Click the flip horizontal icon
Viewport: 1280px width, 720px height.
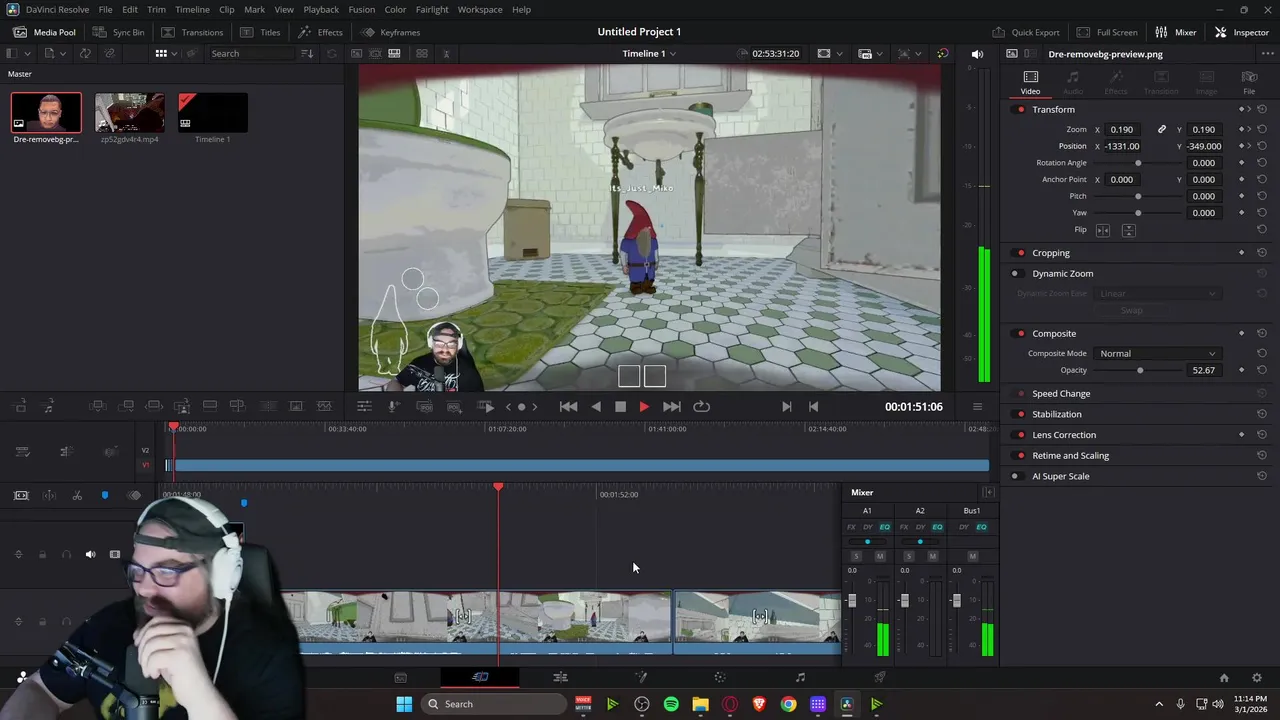click(x=1103, y=230)
